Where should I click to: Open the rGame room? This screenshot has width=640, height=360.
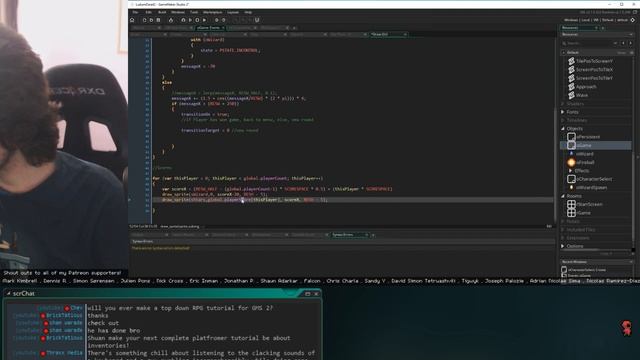tap(579, 213)
